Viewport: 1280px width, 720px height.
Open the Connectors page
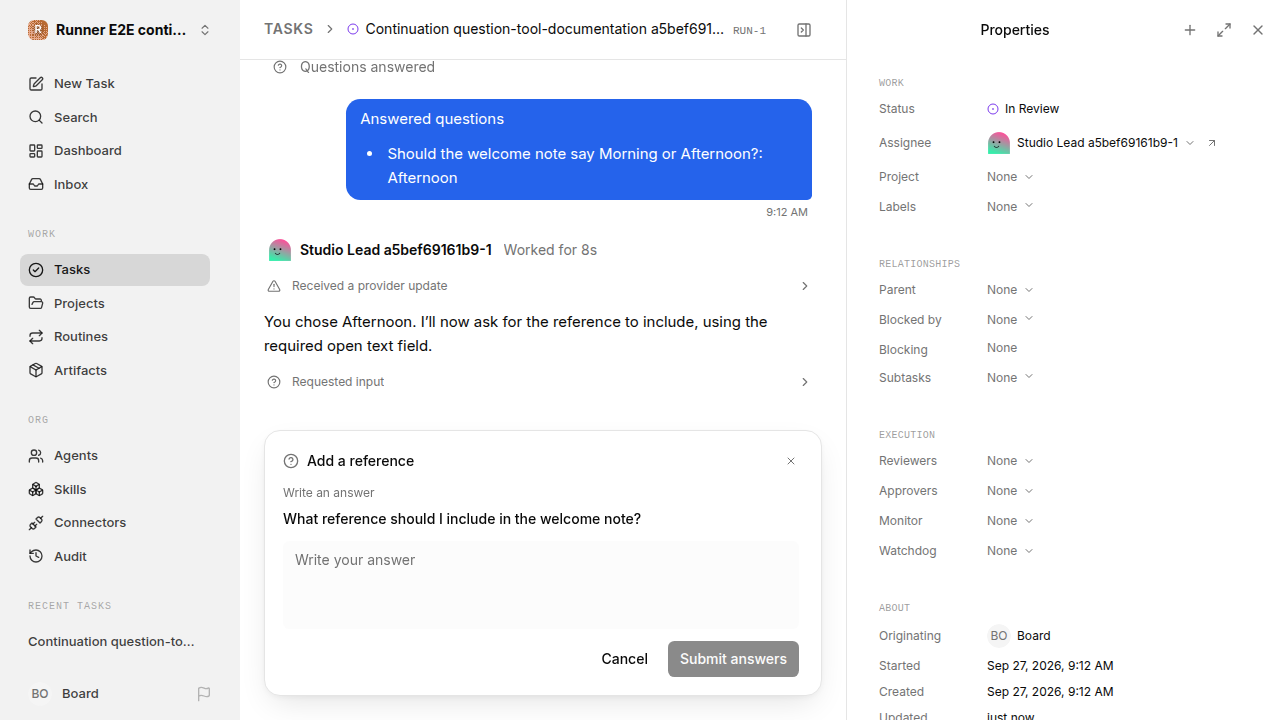pyautogui.click(x=115, y=523)
